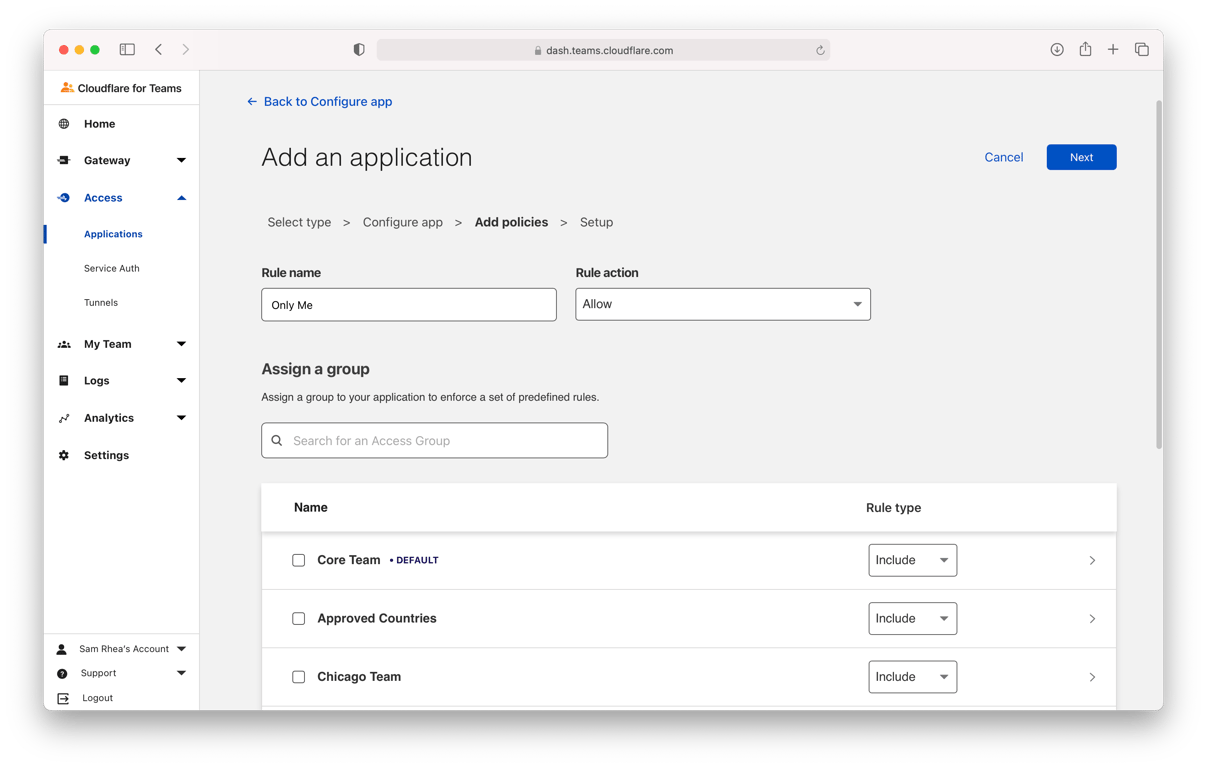Open Chicago Team rule type dropdown
Image resolution: width=1207 pixels, height=768 pixels.
912,677
